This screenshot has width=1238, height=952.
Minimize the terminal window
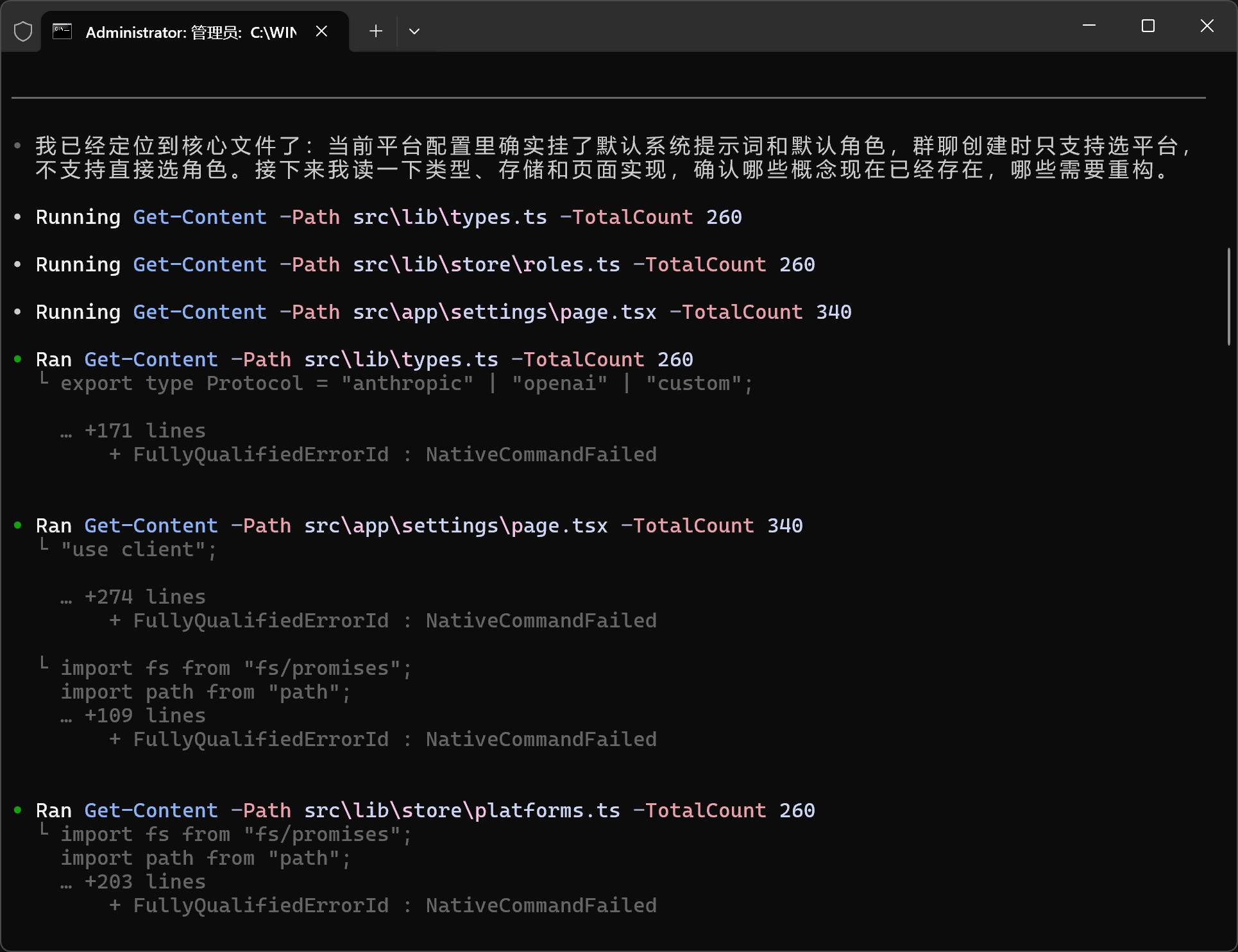coord(1089,26)
